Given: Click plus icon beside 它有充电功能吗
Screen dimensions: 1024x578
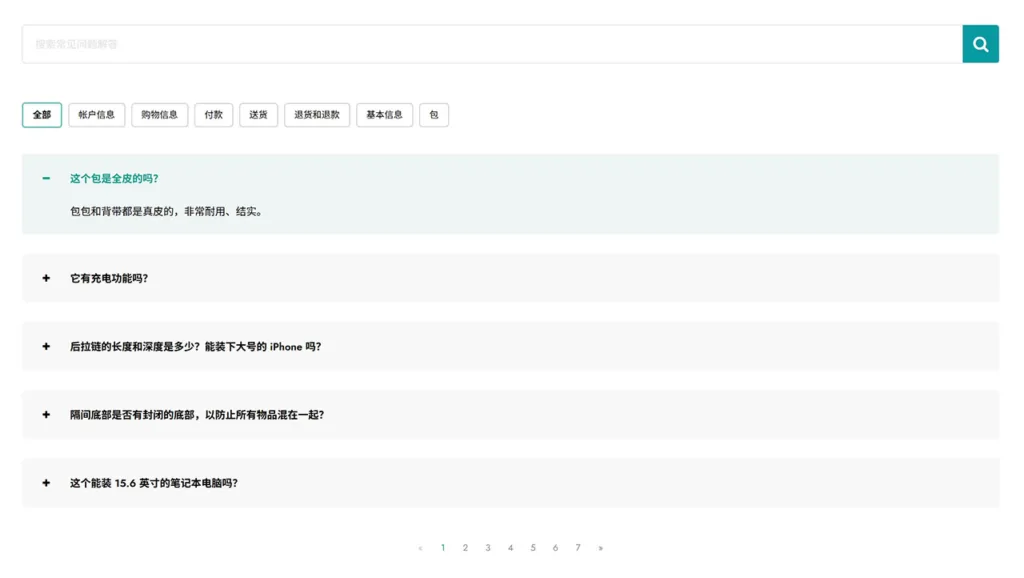Looking at the screenshot, I should click(x=46, y=278).
